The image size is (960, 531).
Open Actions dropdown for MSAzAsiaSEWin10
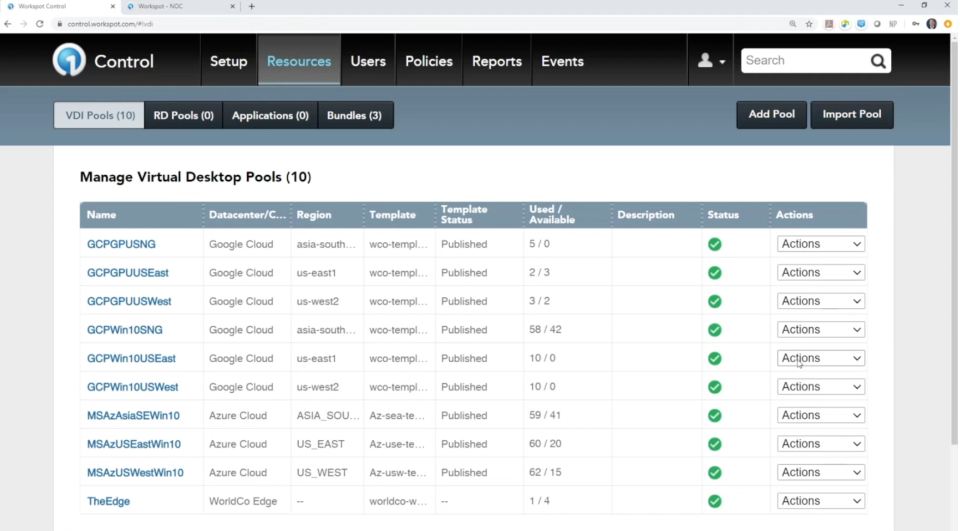click(820, 415)
